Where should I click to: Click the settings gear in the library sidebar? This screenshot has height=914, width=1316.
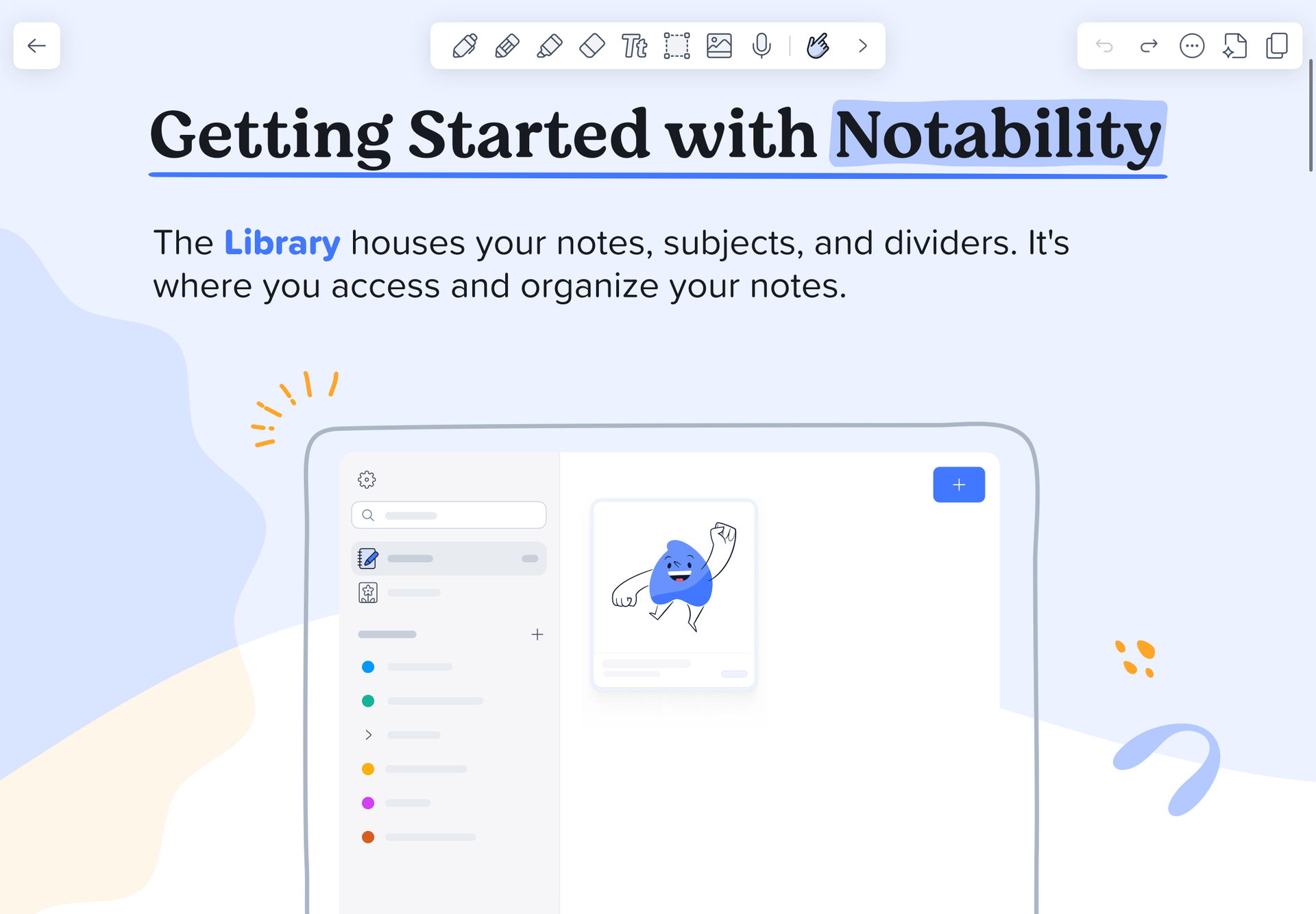[x=367, y=480]
